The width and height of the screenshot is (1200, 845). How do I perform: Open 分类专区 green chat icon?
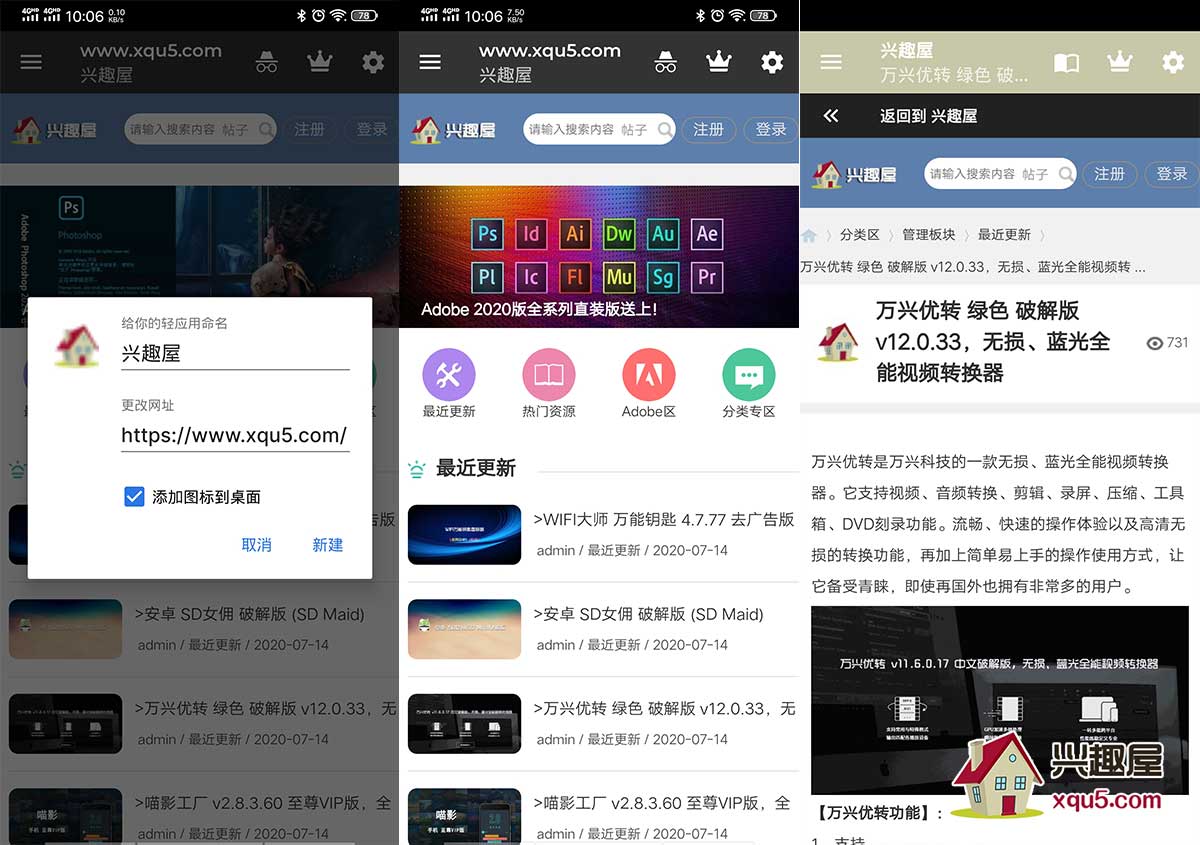[749, 375]
